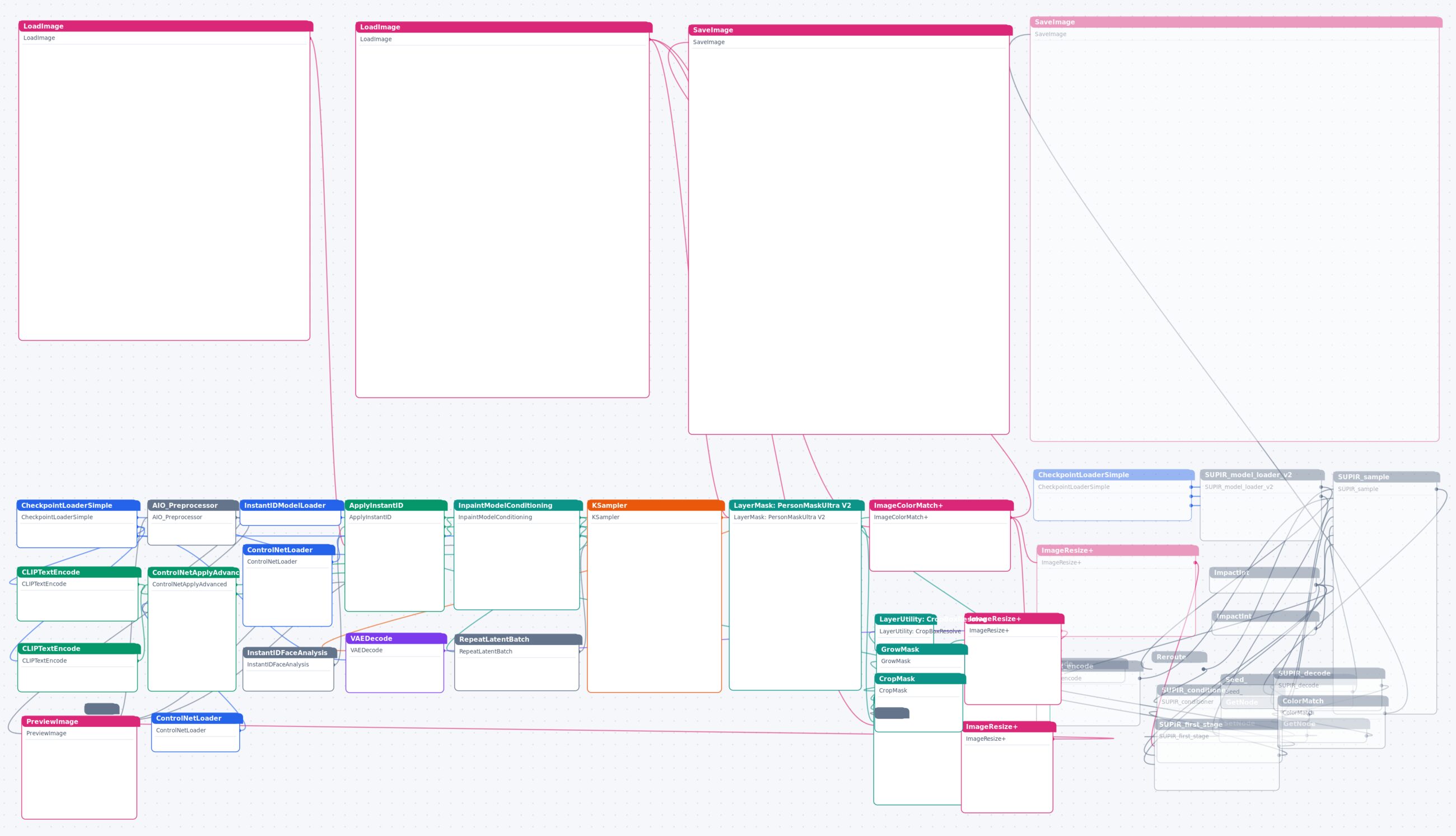This screenshot has height=836, width=1456.
Task: Click the purple VAEDecode node title bar
Action: tap(395, 638)
